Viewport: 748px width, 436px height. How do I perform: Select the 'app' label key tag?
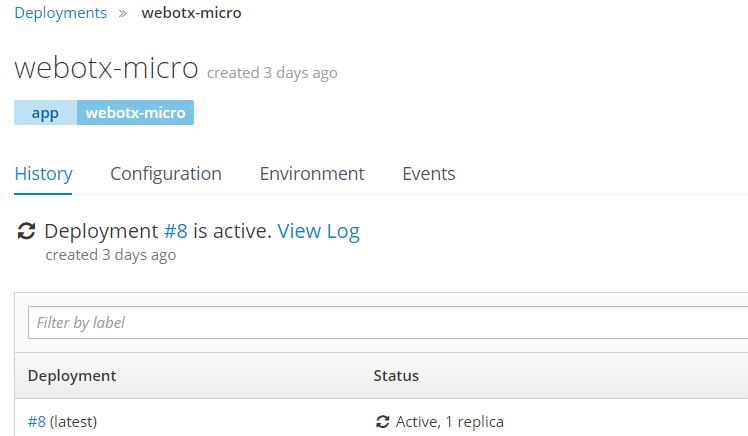45,113
